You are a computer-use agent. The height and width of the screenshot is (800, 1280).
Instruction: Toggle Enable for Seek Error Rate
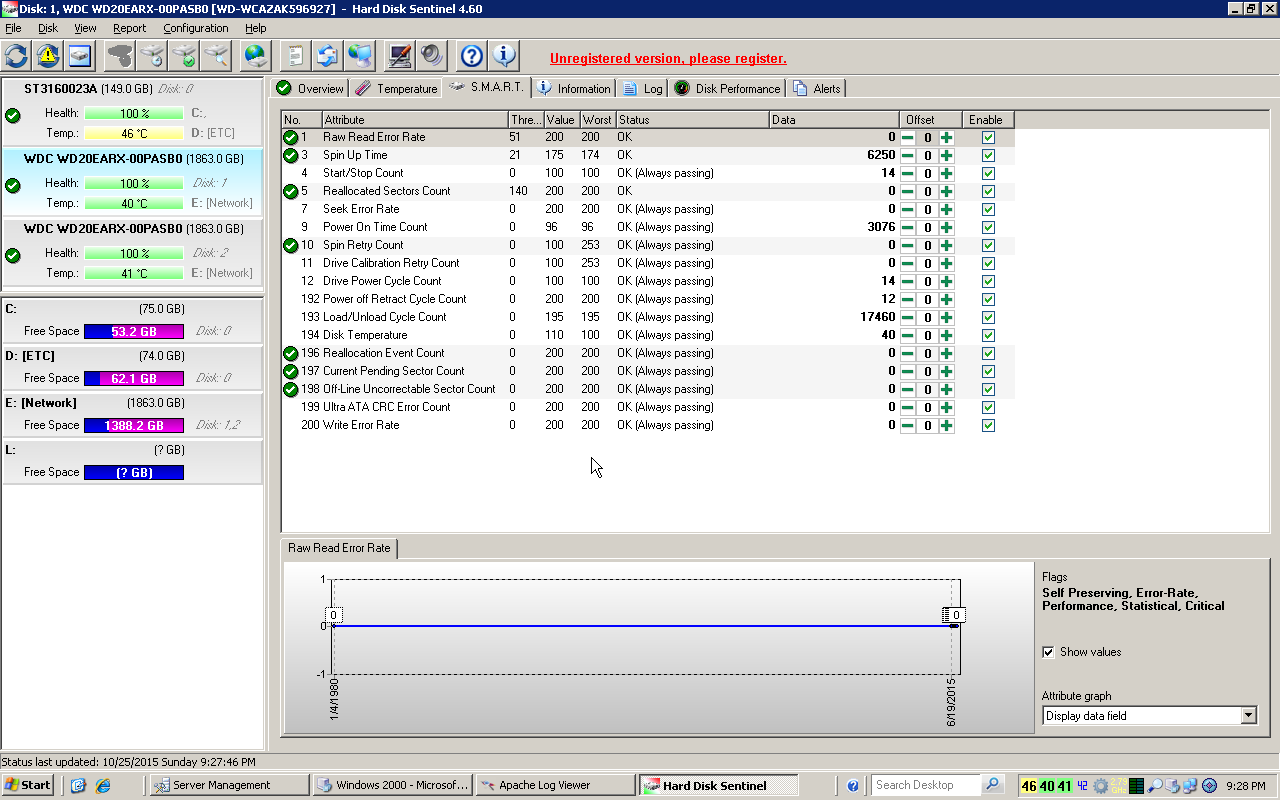(988, 209)
